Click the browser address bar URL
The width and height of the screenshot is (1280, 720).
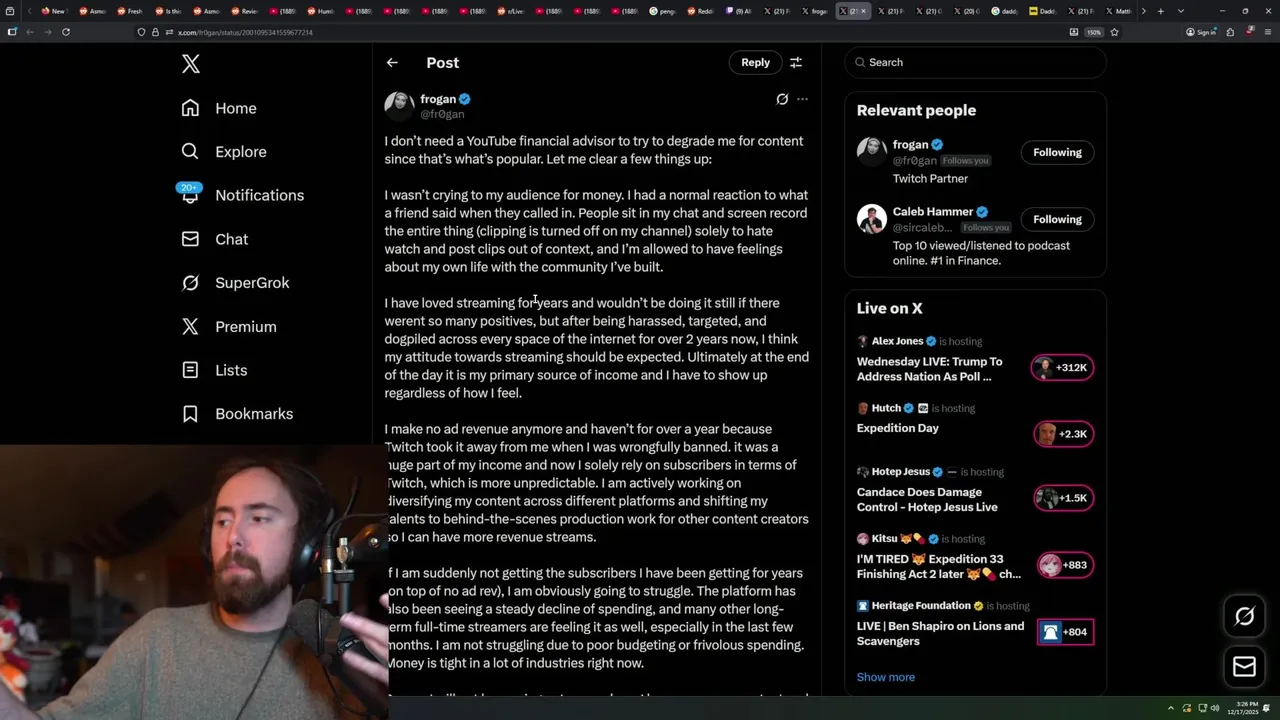click(x=245, y=32)
